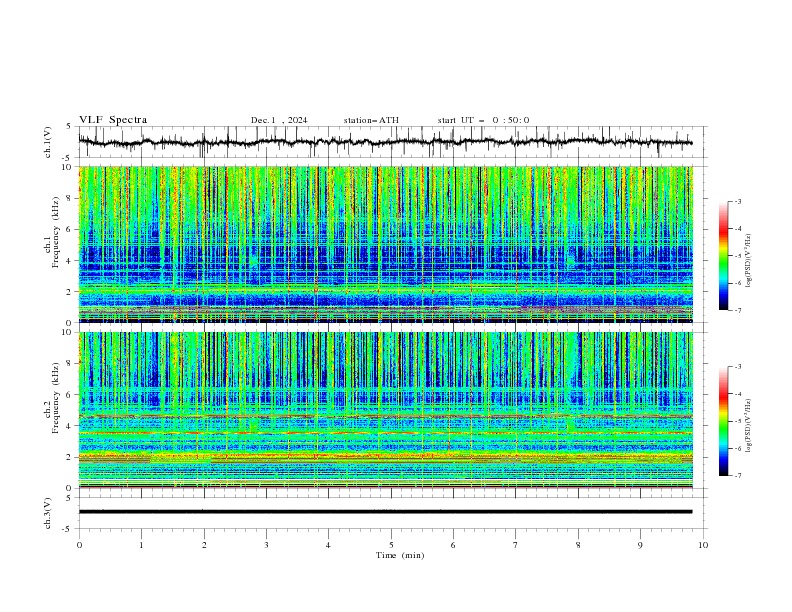Click the "-3" label on ch.1 color bar
792x612 pixels.
click(738, 201)
